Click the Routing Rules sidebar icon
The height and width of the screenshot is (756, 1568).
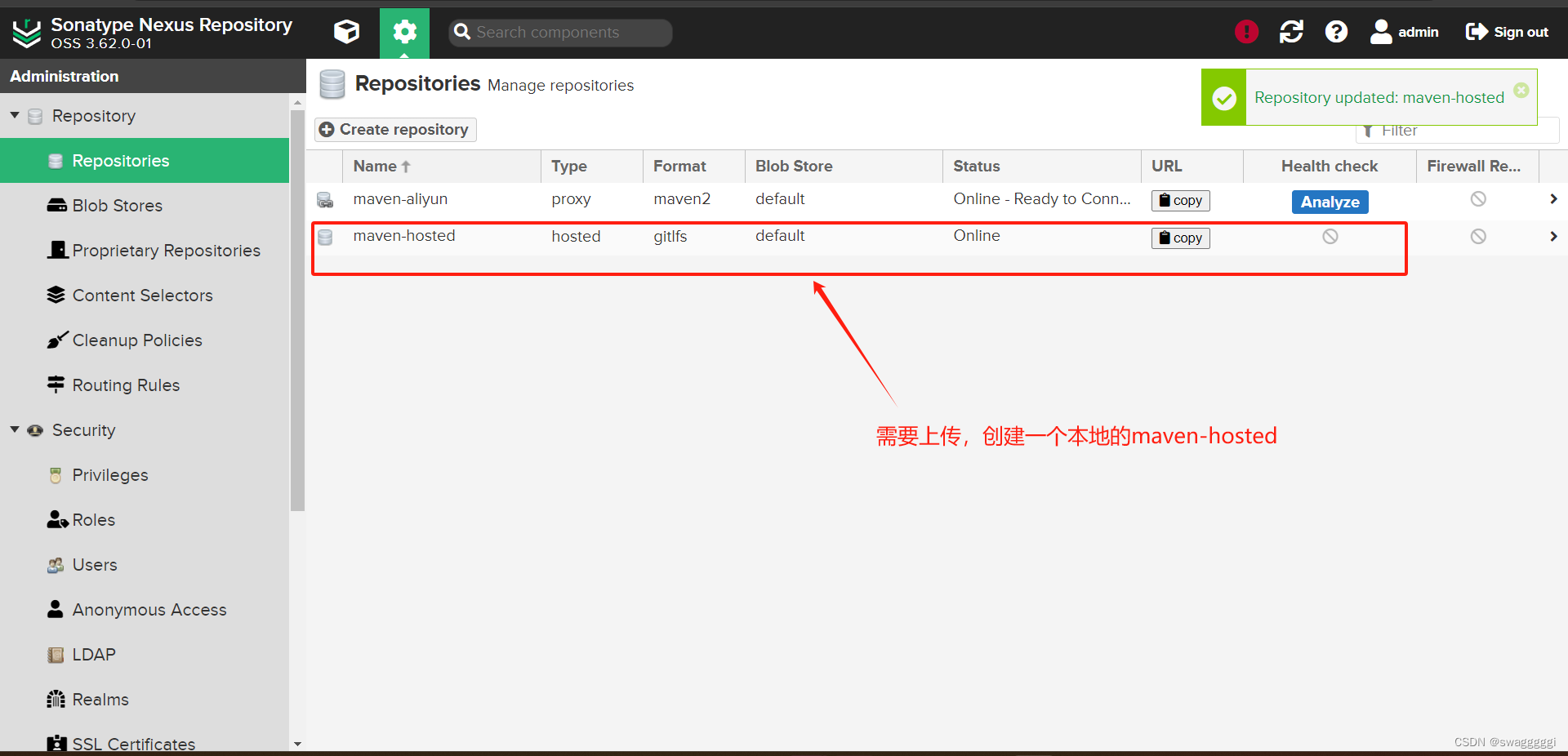point(56,385)
